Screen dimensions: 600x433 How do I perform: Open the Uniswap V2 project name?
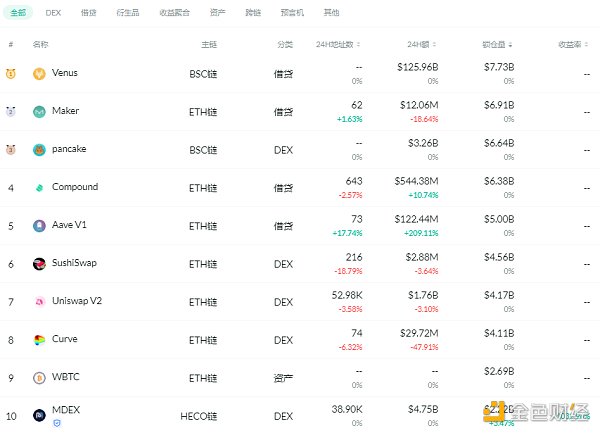[x=77, y=301]
